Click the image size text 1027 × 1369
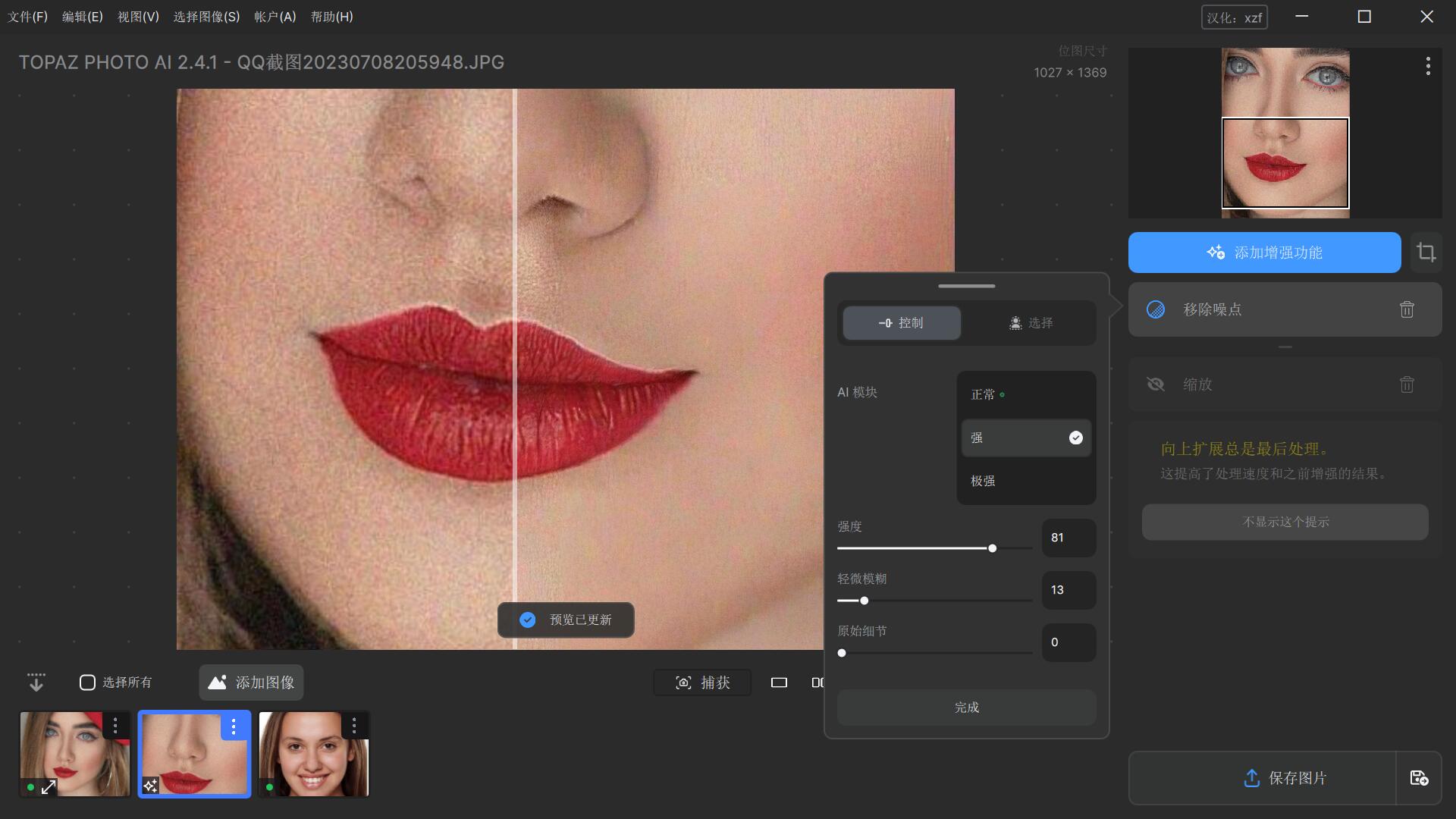The image size is (1456, 819). tap(1070, 73)
